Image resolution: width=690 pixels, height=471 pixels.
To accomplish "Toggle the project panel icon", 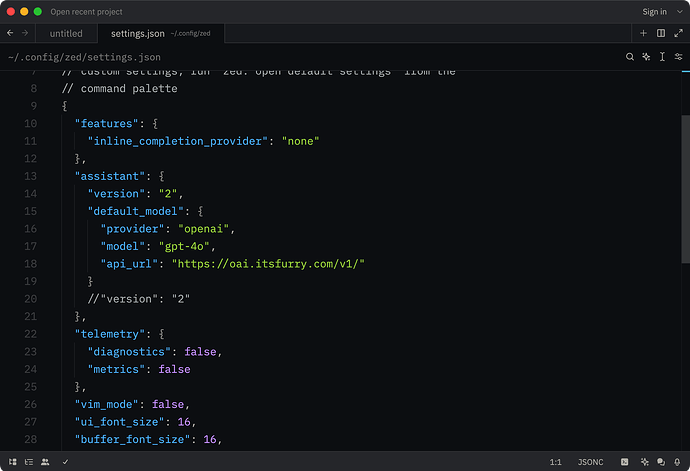I will tap(13, 462).
